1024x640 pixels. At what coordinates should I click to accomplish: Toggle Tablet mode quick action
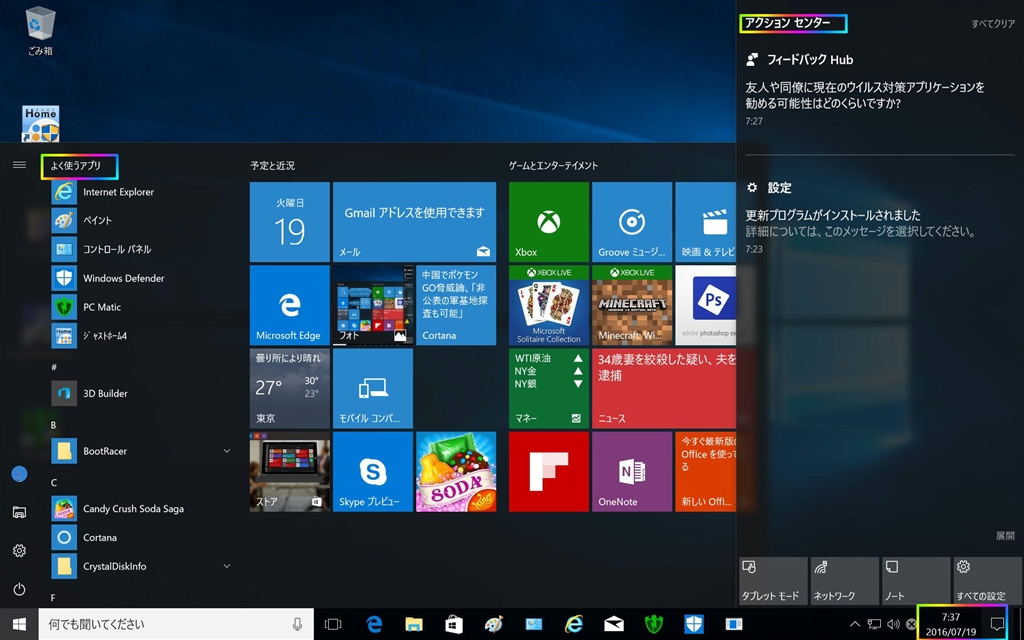pos(772,581)
